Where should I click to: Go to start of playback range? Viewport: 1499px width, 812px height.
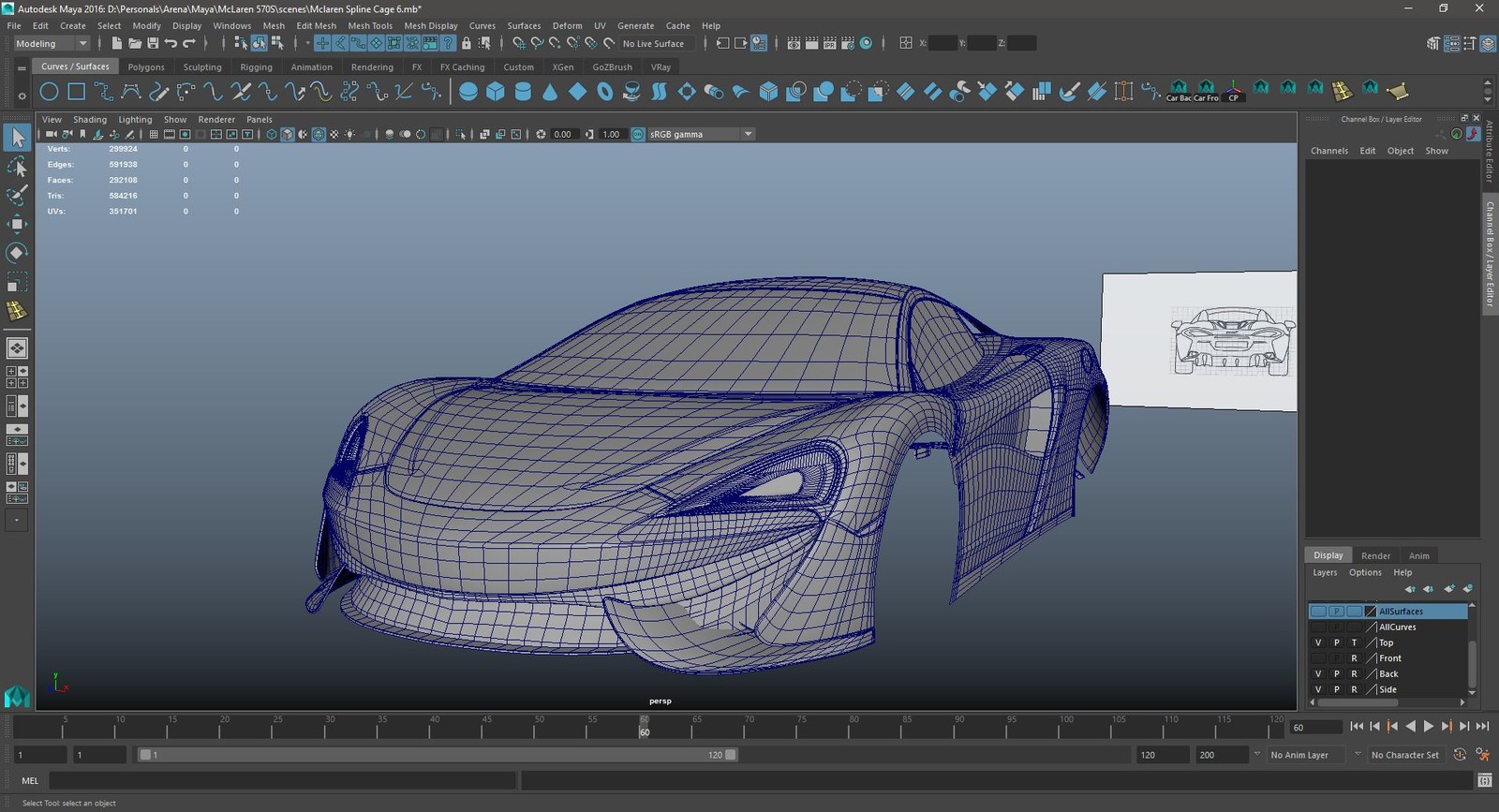coord(1357,727)
